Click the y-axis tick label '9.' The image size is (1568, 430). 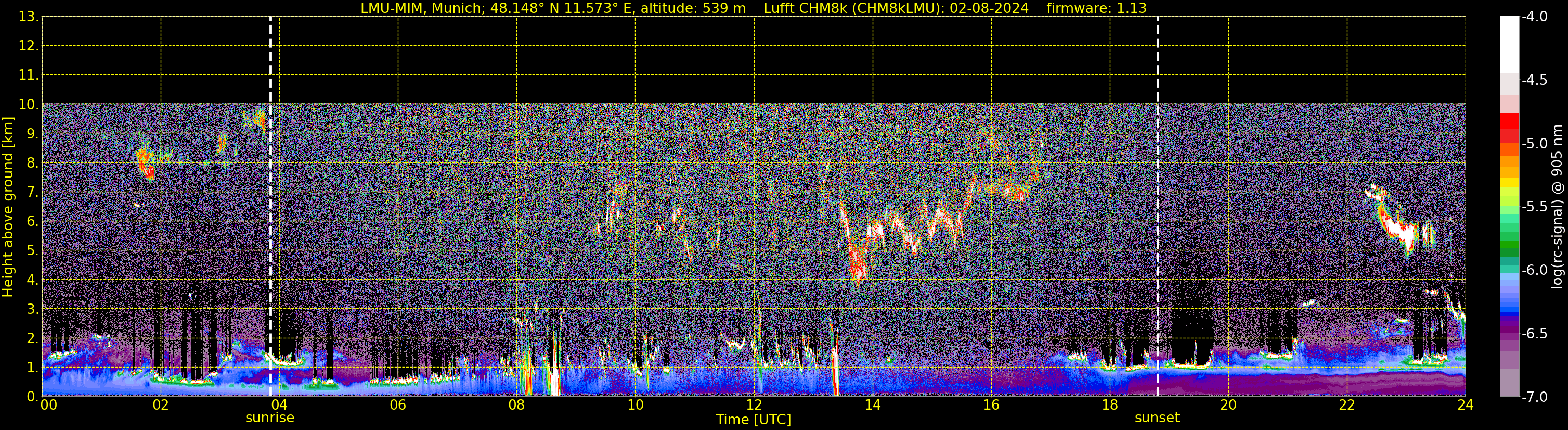point(33,134)
